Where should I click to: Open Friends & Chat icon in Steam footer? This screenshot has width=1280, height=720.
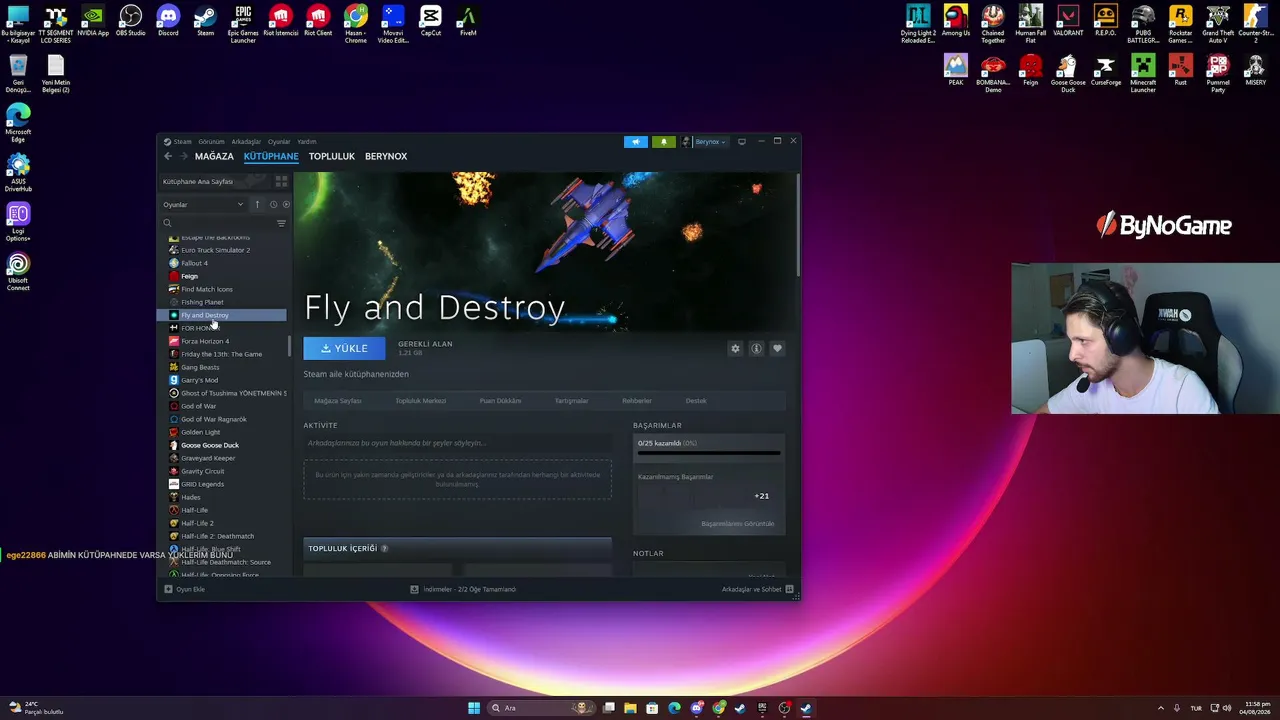click(x=790, y=589)
